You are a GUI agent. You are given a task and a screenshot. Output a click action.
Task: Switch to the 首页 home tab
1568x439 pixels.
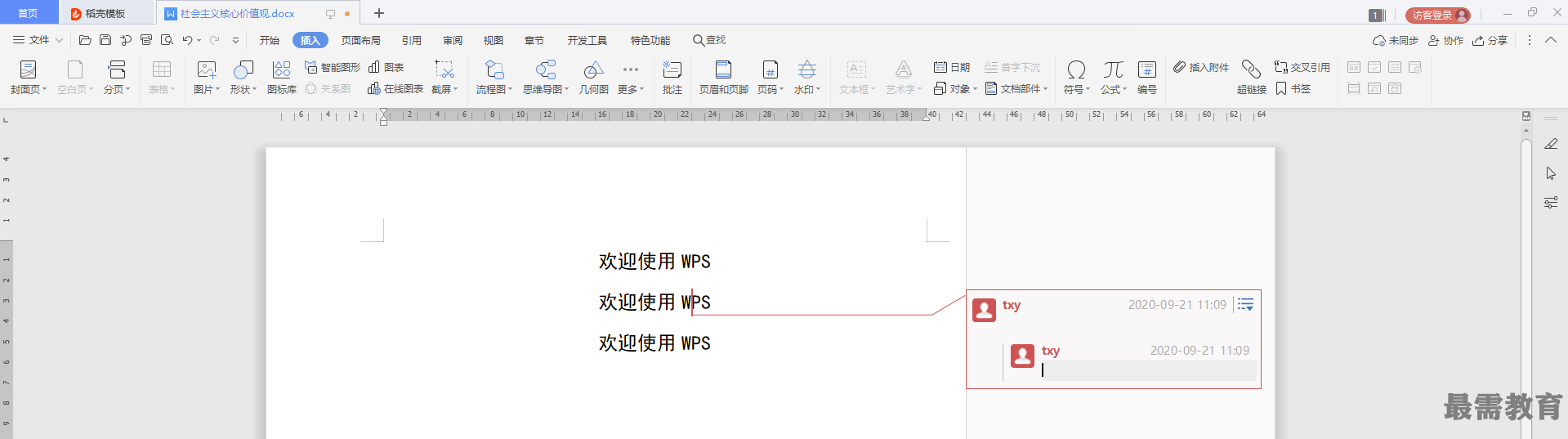click(29, 13)
